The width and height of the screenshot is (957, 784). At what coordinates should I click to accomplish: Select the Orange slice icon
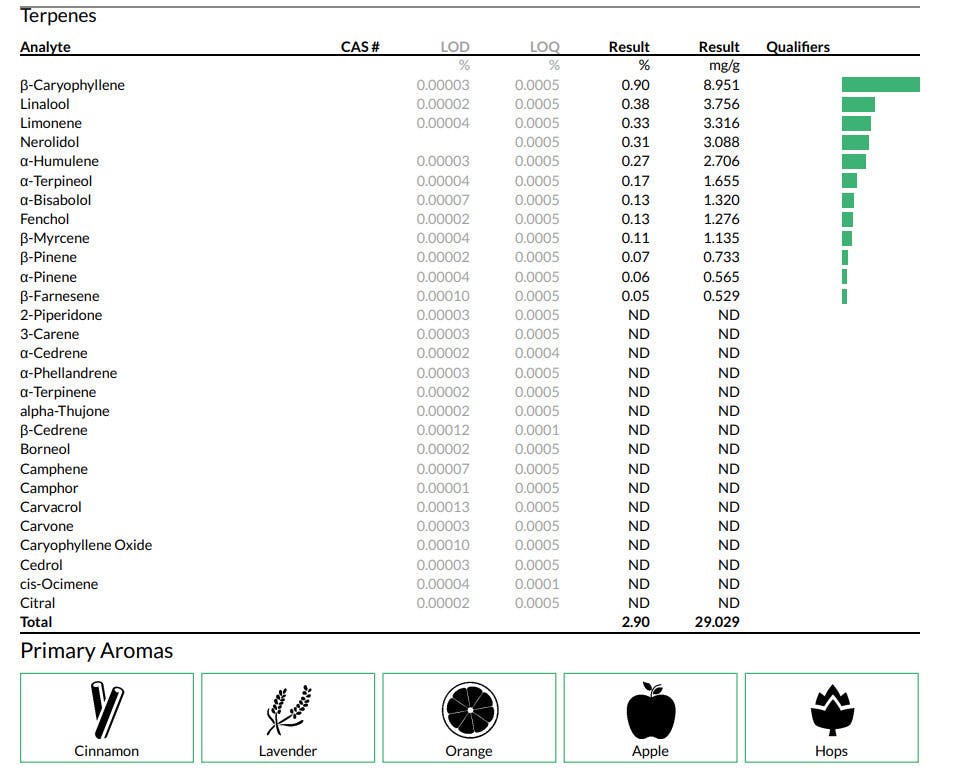point(469,710)
